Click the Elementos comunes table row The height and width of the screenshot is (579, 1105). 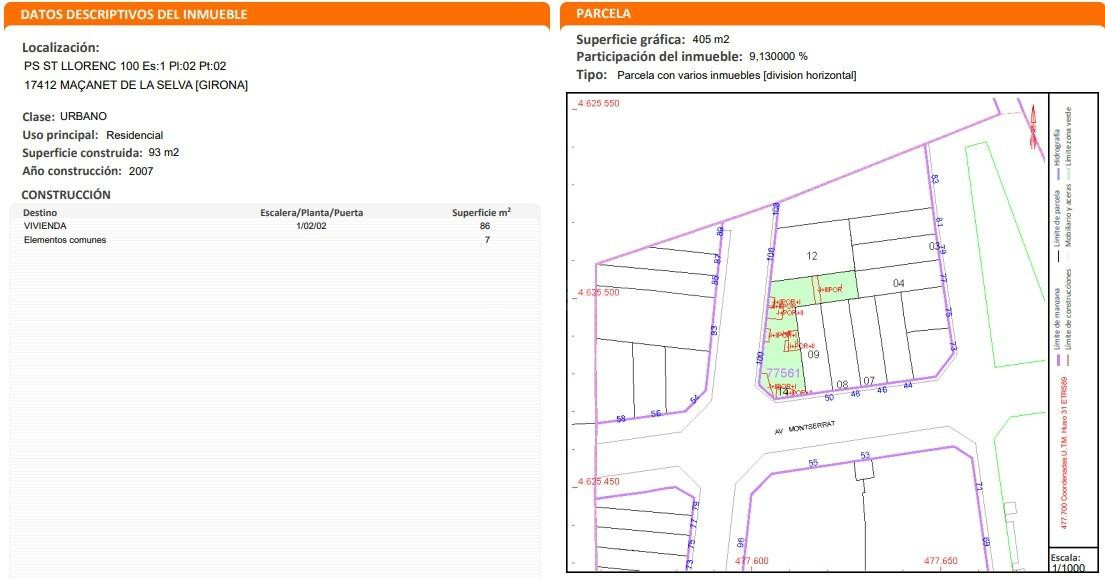275,240
